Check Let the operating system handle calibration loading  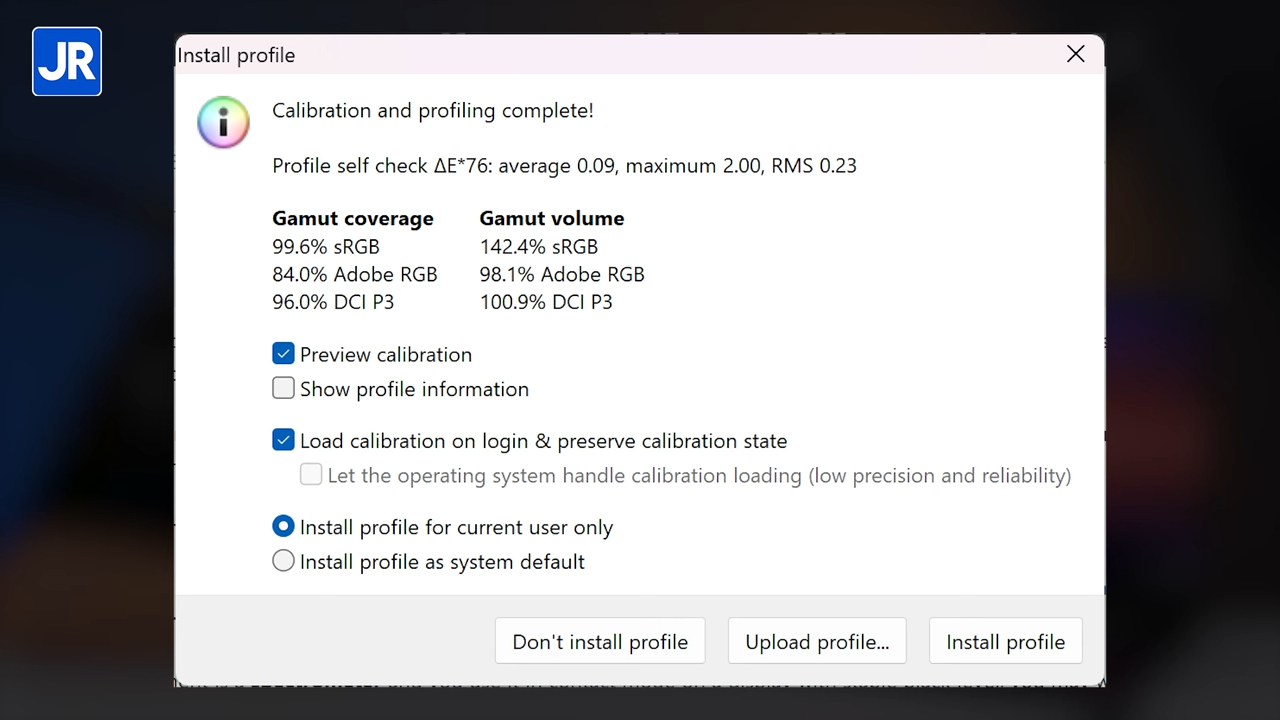tap(311, 475)
